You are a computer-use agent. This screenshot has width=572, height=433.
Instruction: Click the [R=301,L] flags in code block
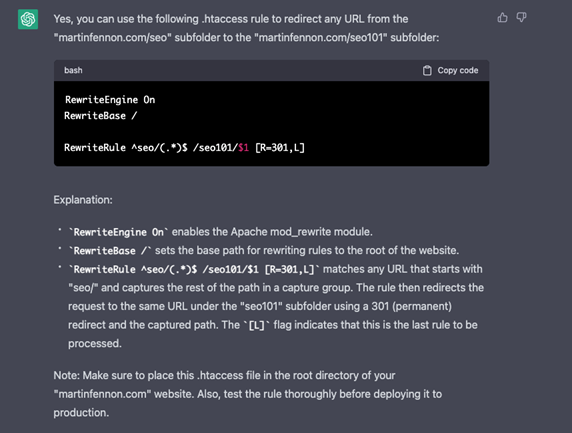click(280, 148)
